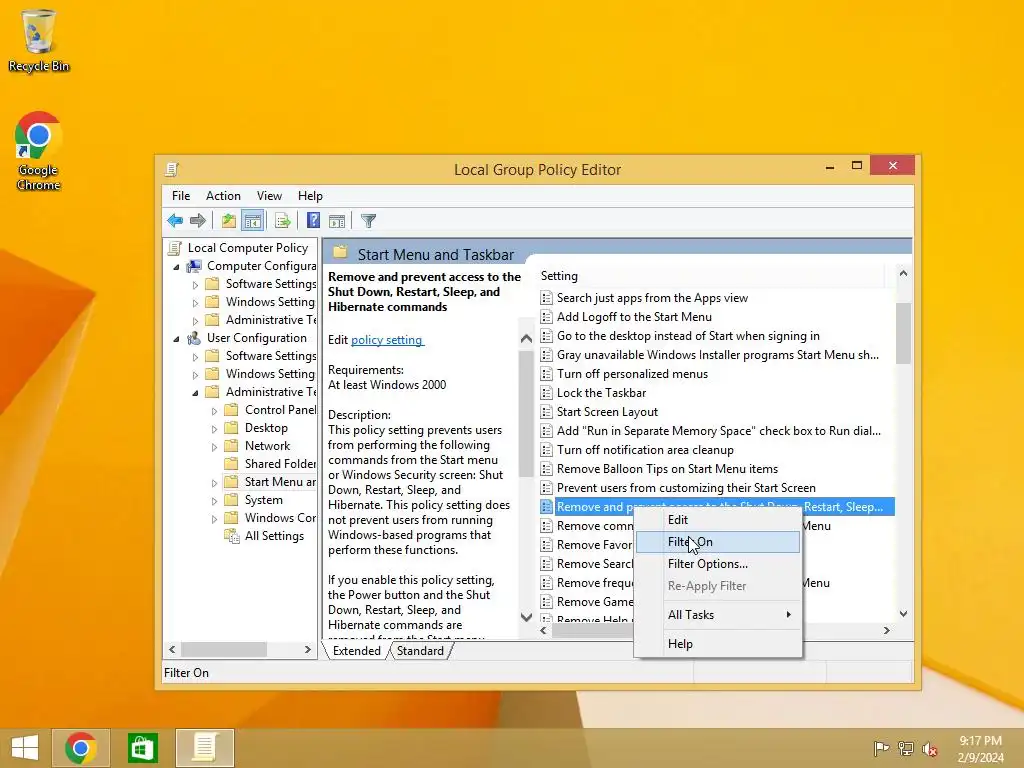The width and height of the screenshot is (1024, 768).
Task: Click the Setting column header
Action: [712, 276]
